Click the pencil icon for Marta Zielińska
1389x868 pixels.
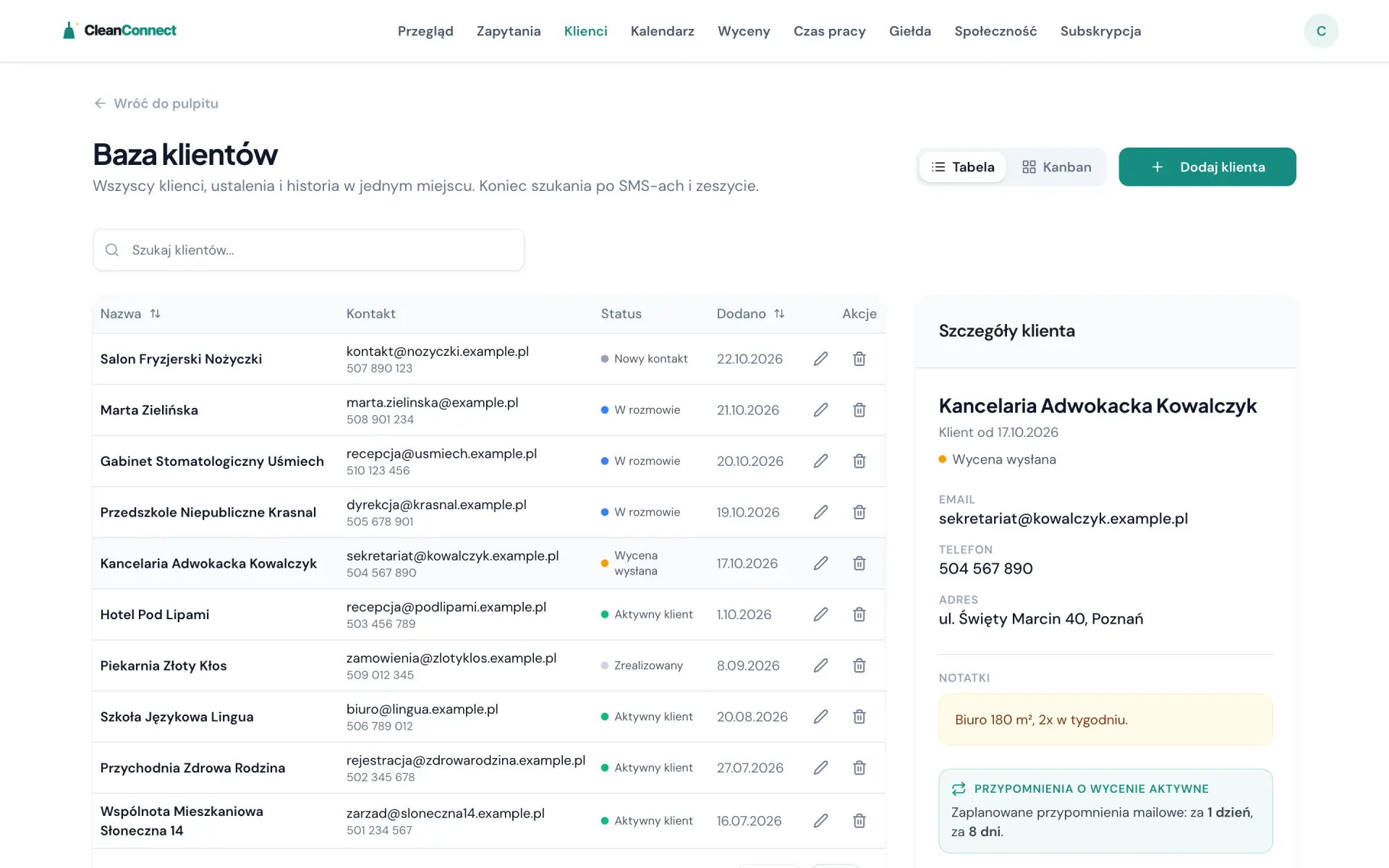[820, 410]
